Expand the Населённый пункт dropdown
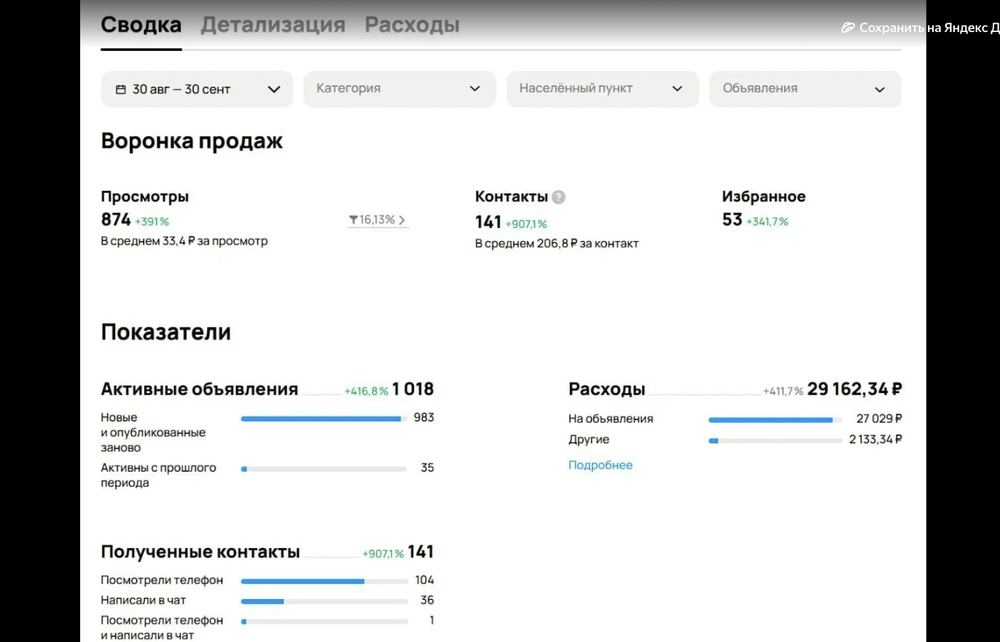The width and height of the screenshot is (1000, 642). click(602, 89)
